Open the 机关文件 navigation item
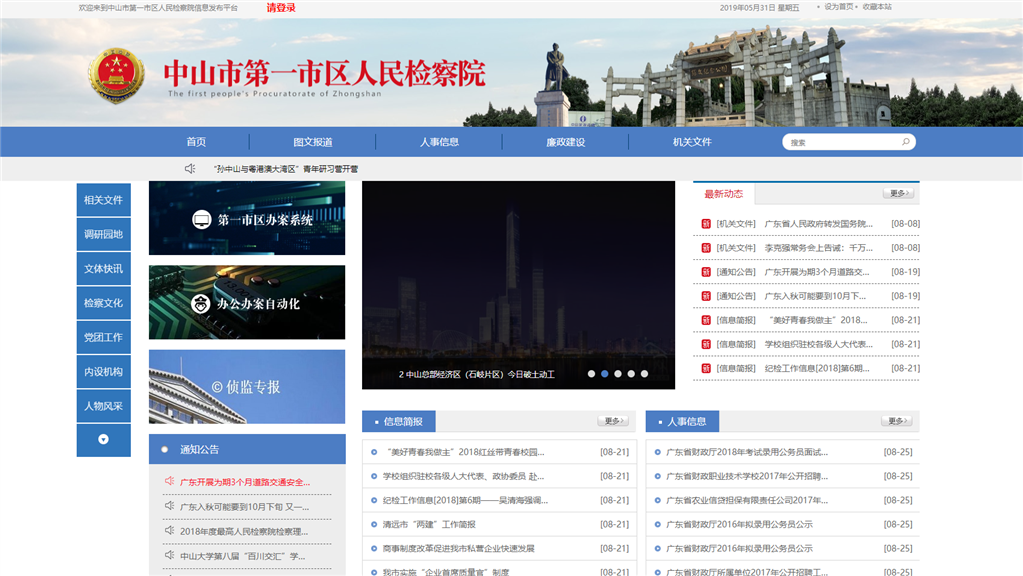Viewport: 1023px width, 576px height. (692, 142)
